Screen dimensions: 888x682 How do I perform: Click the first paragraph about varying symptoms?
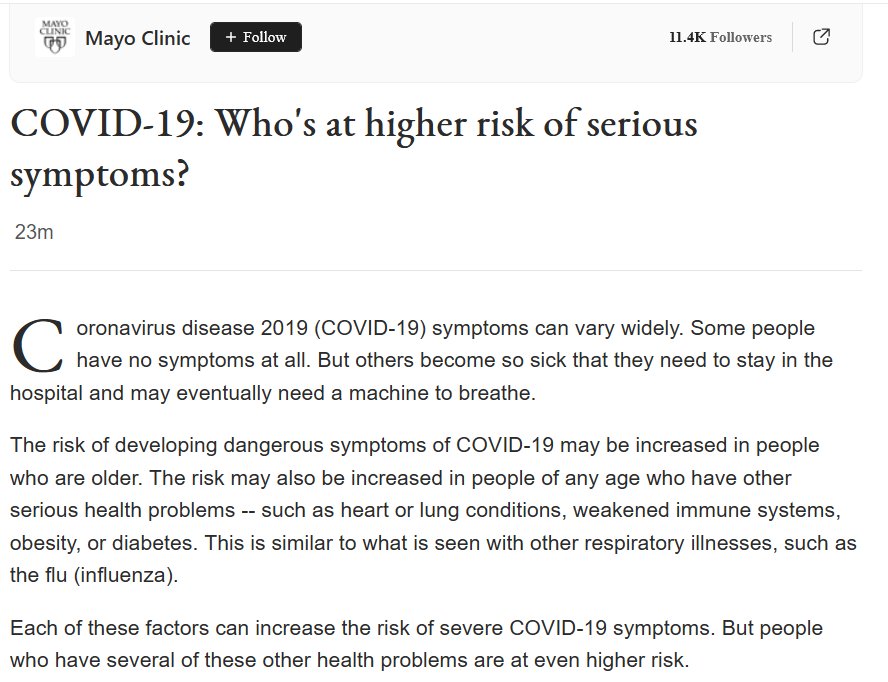440,359
